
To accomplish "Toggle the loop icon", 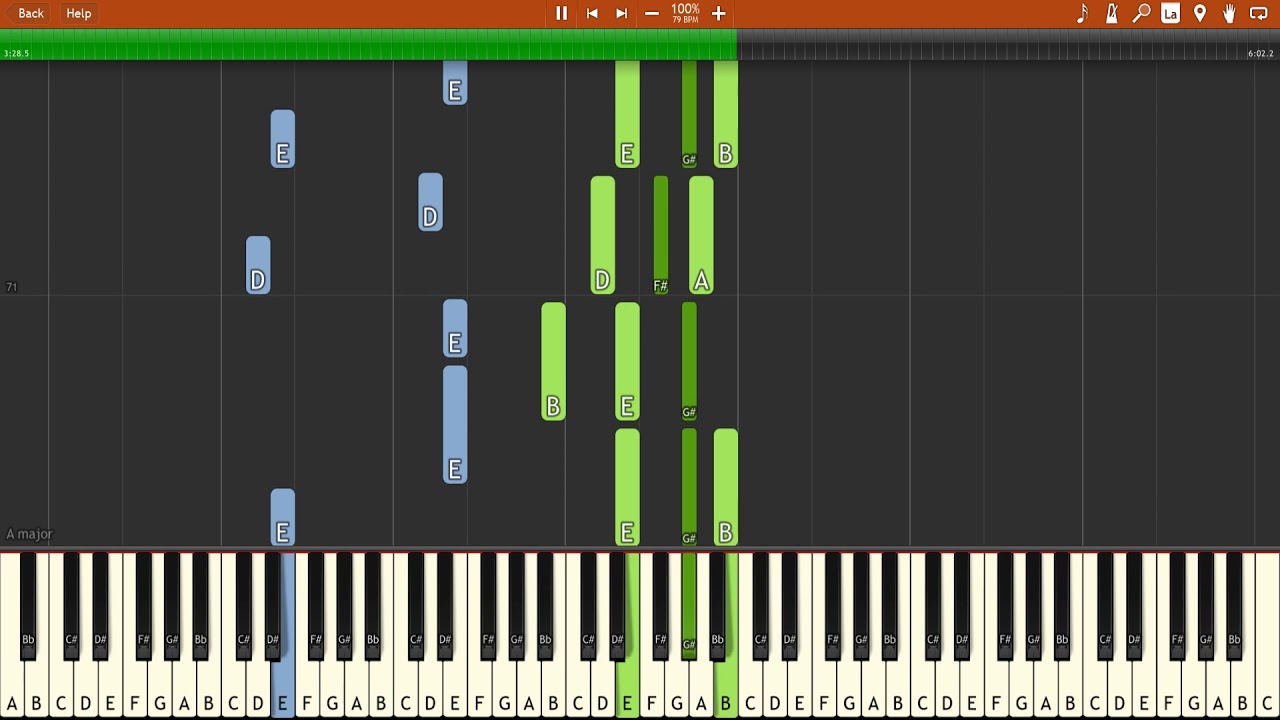I will pyautogui.click(x=1259, y=13).
